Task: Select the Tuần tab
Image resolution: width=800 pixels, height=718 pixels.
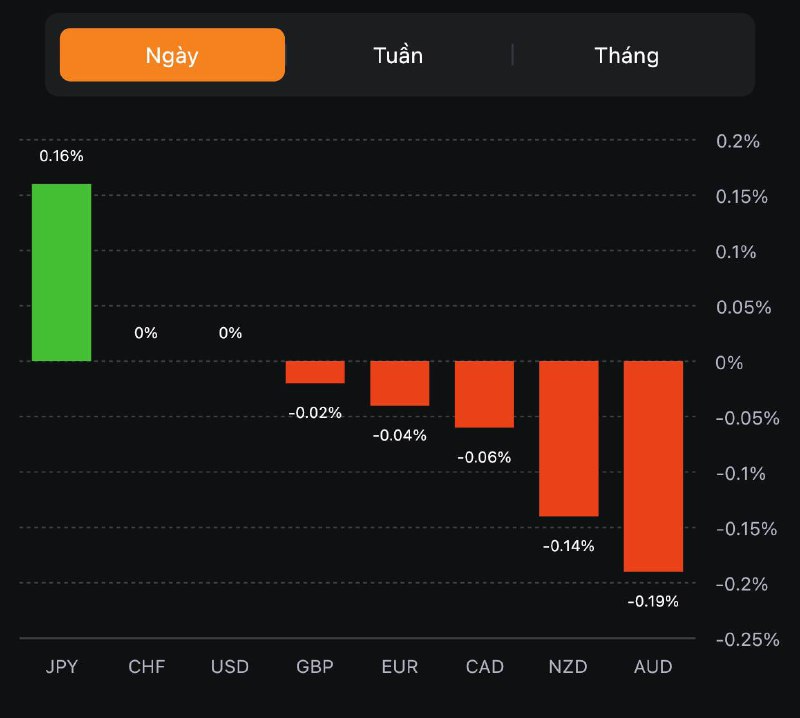Action: pos(398,55)
